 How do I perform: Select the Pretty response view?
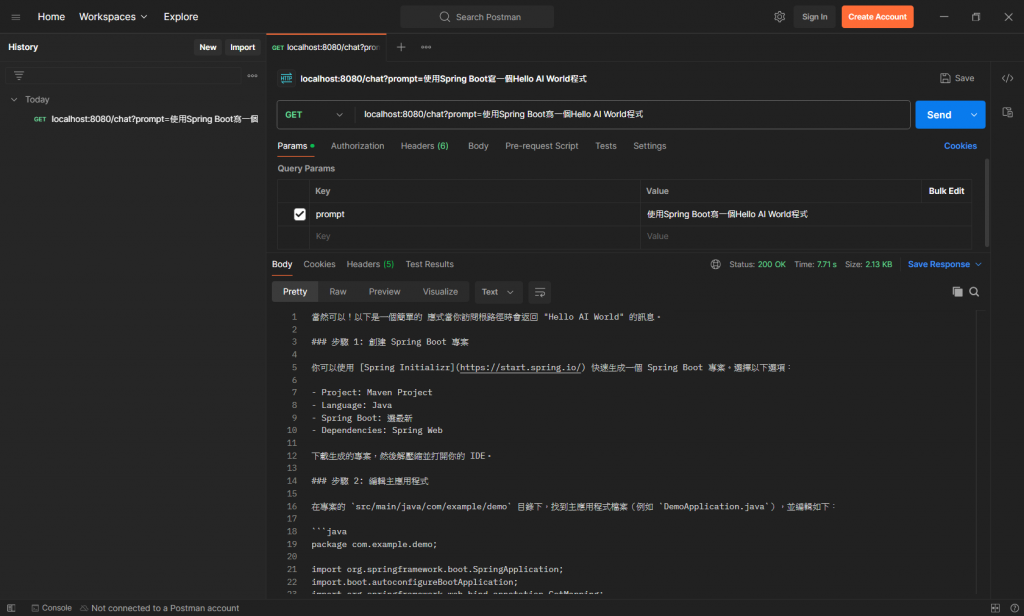point(295,292)
